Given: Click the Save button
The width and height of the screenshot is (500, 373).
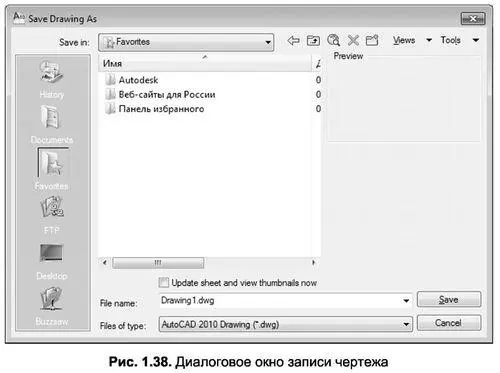Looking at the screenshot, I should tap(449, 299).
